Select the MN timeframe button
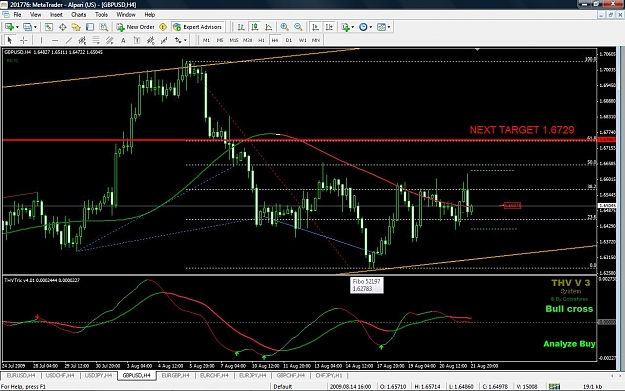625x391 pixels. [316, 40]
